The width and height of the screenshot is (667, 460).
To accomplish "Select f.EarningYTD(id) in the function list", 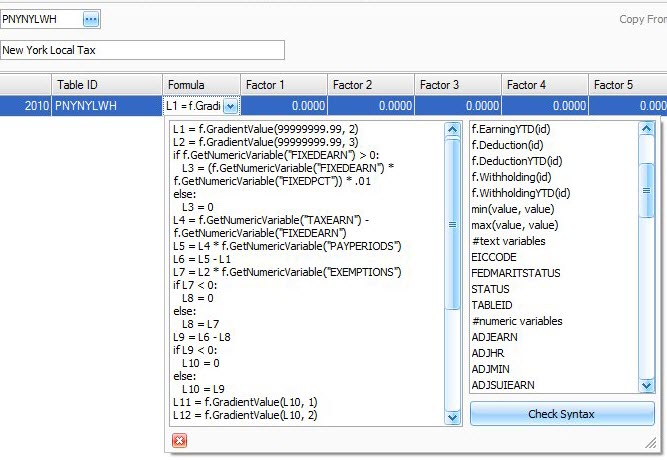I will [x=517, y=128].
